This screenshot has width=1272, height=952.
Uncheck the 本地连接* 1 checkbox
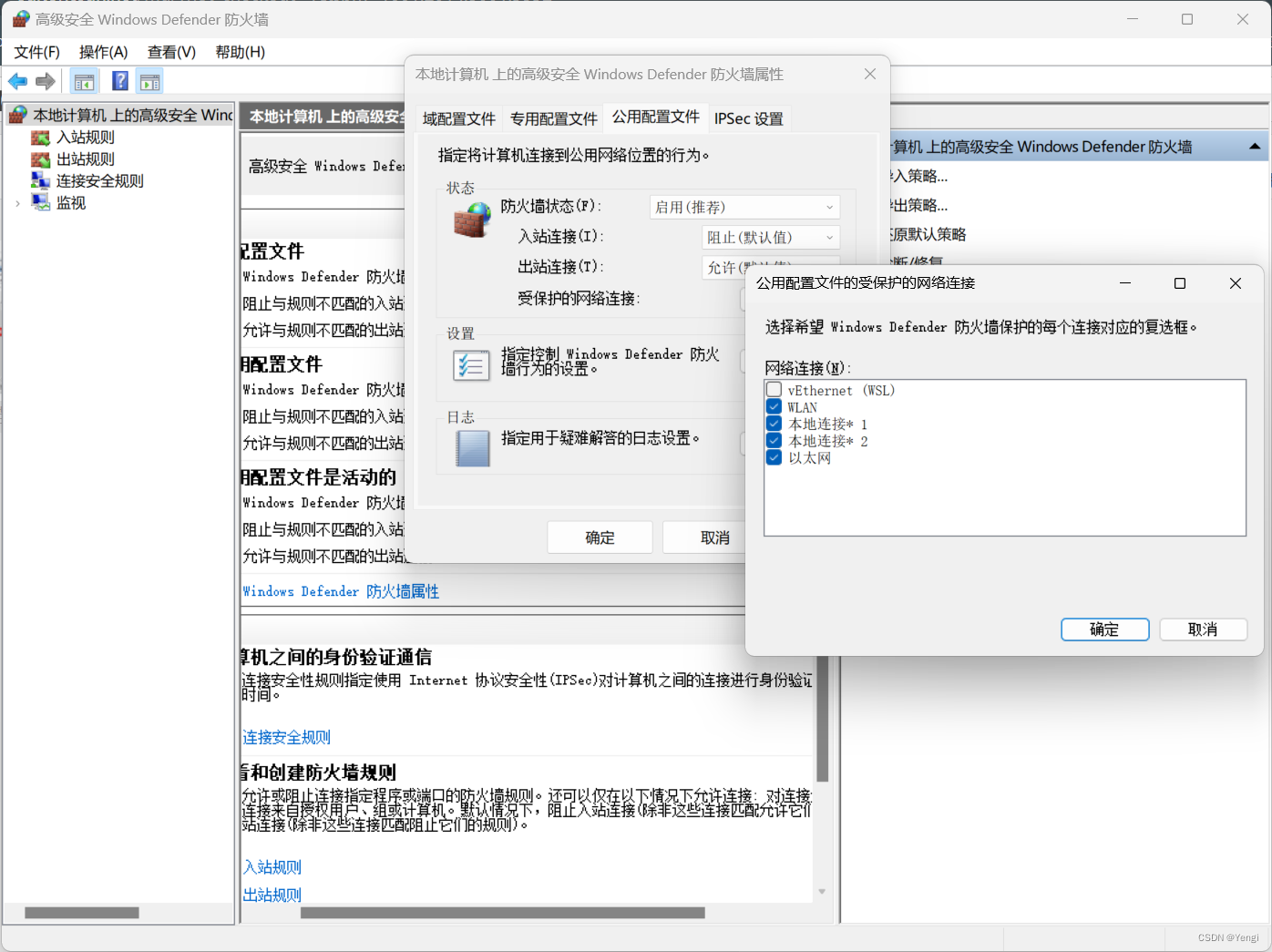pyautogui.click(x=774, y=424)
